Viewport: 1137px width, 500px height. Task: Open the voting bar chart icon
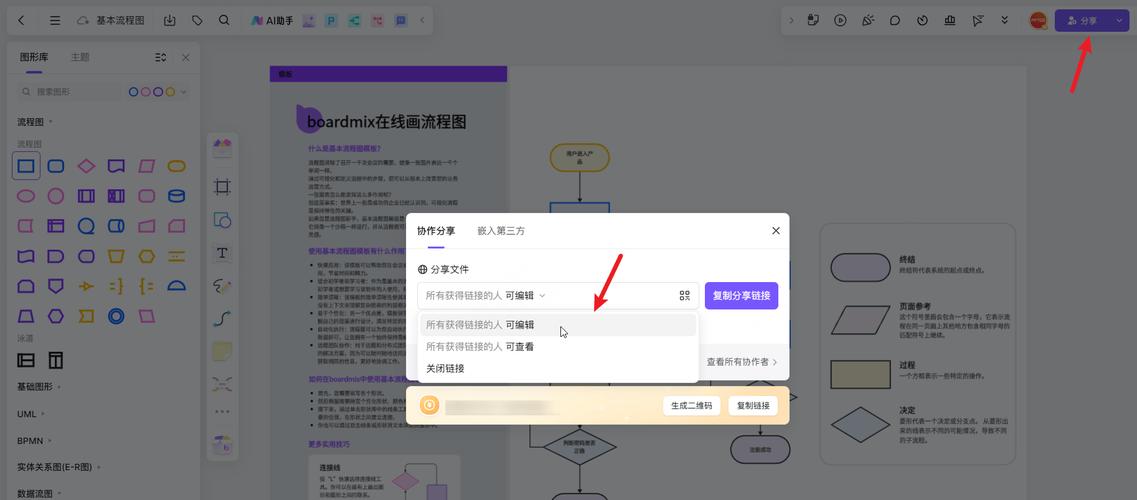(950, 20)
